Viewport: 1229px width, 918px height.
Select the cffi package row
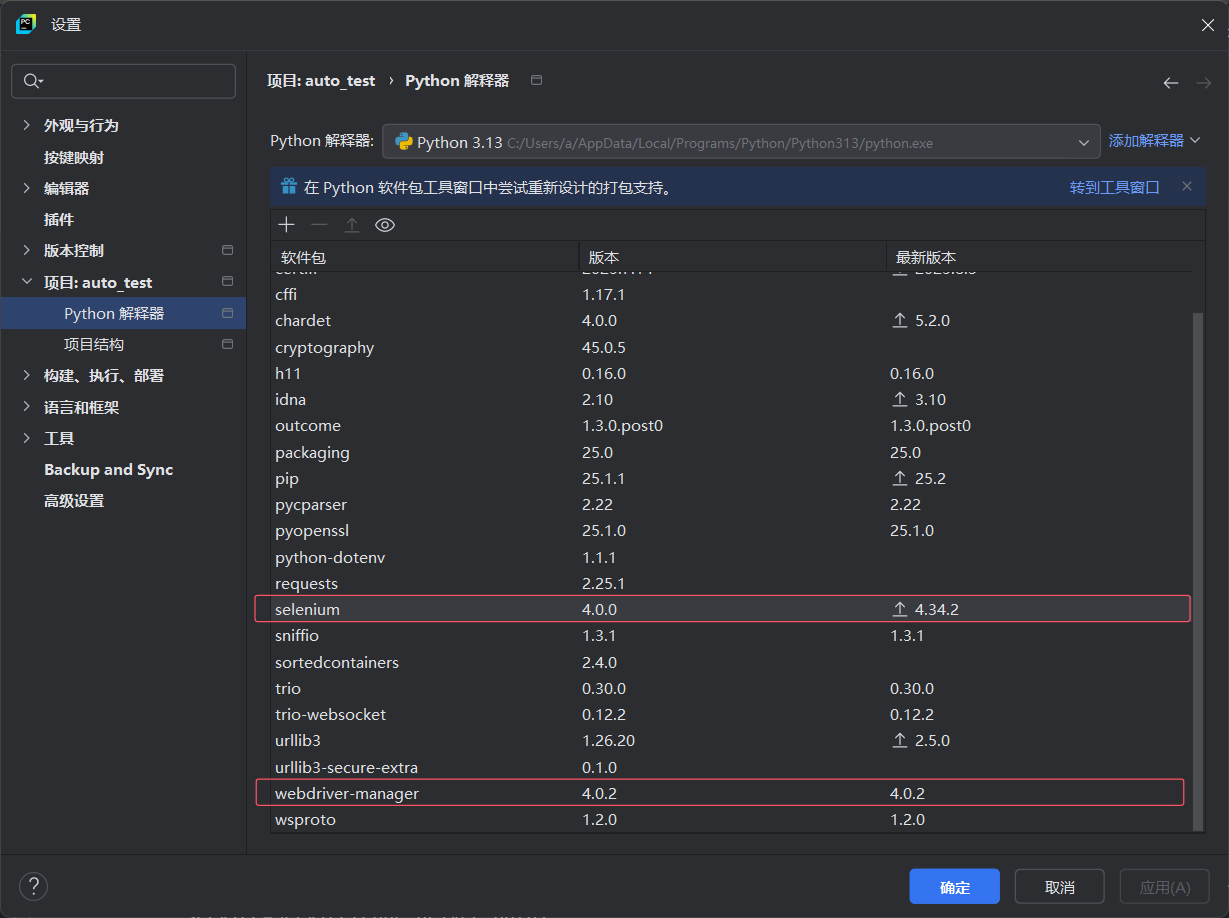731,295
